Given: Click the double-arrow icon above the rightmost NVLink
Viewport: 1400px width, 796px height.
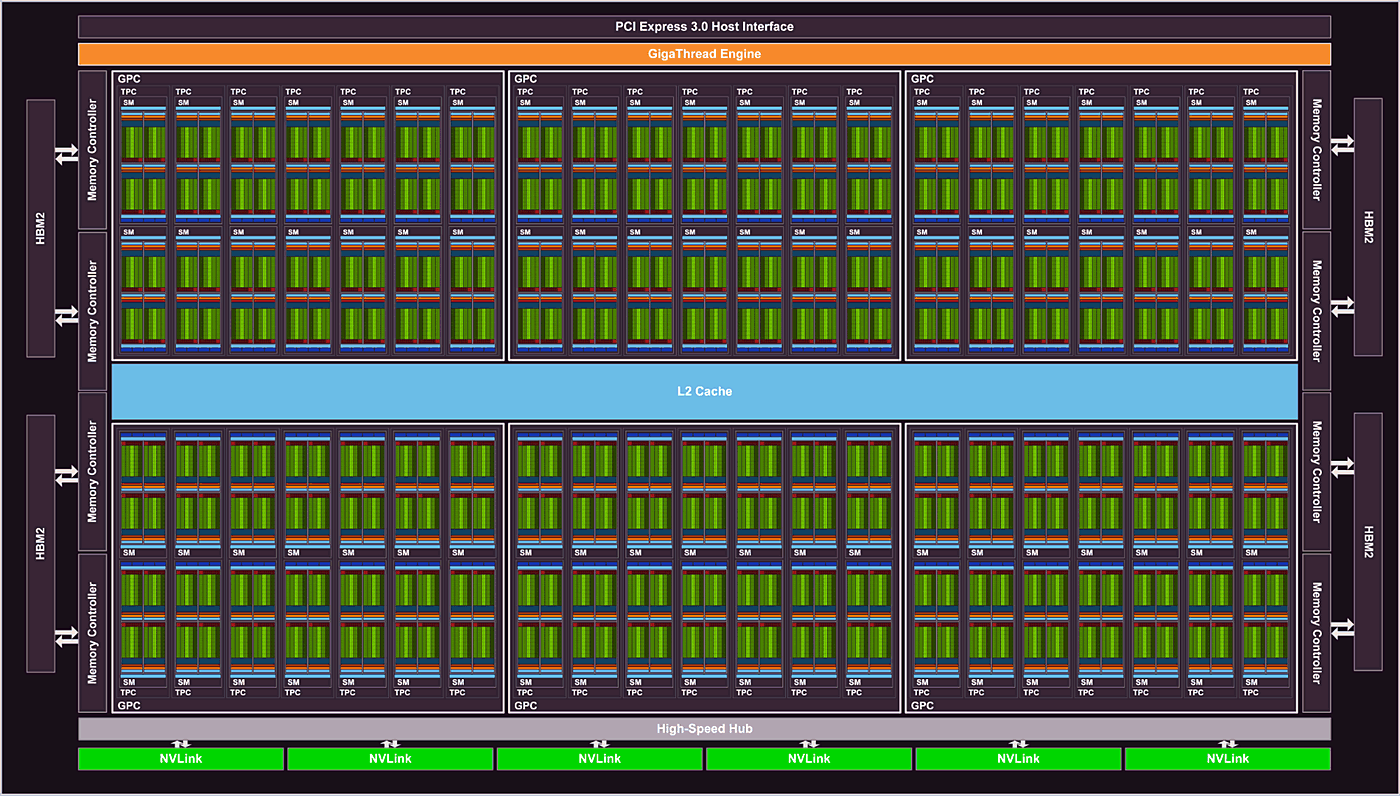Looking at the screenshot, I should [x=1227, y=744].
